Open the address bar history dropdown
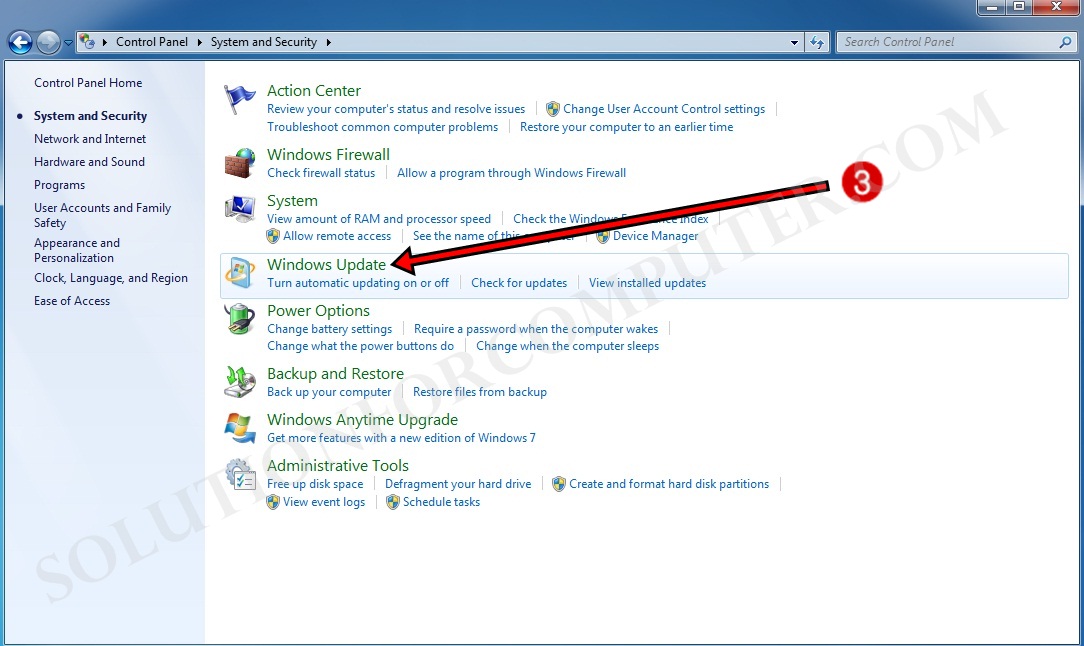The width and height of the screenshot is (1084, 646). pyautogui.click(x=795, y=42)
